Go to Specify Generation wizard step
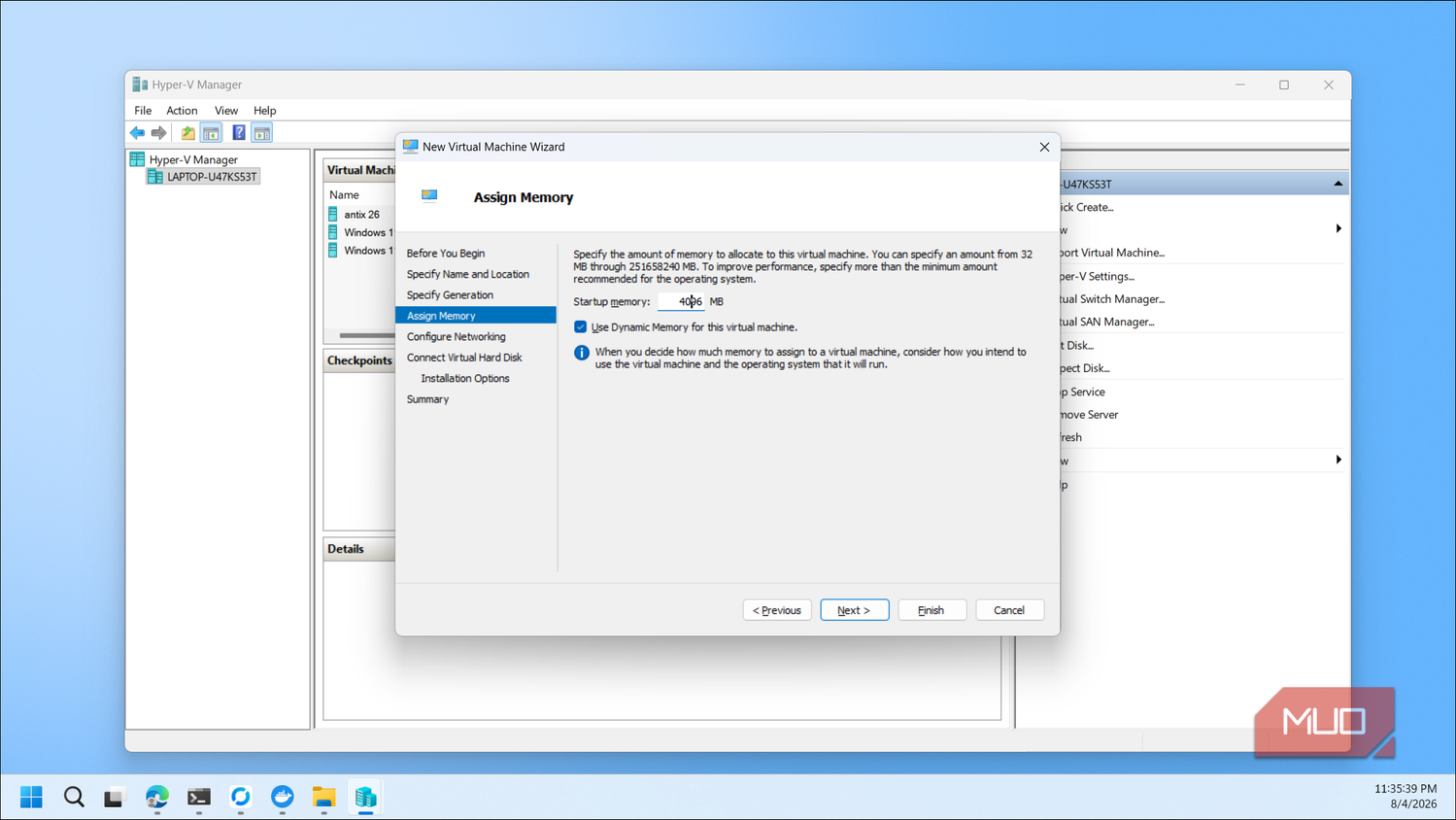The image size is (1456, 820). (450, 295)
